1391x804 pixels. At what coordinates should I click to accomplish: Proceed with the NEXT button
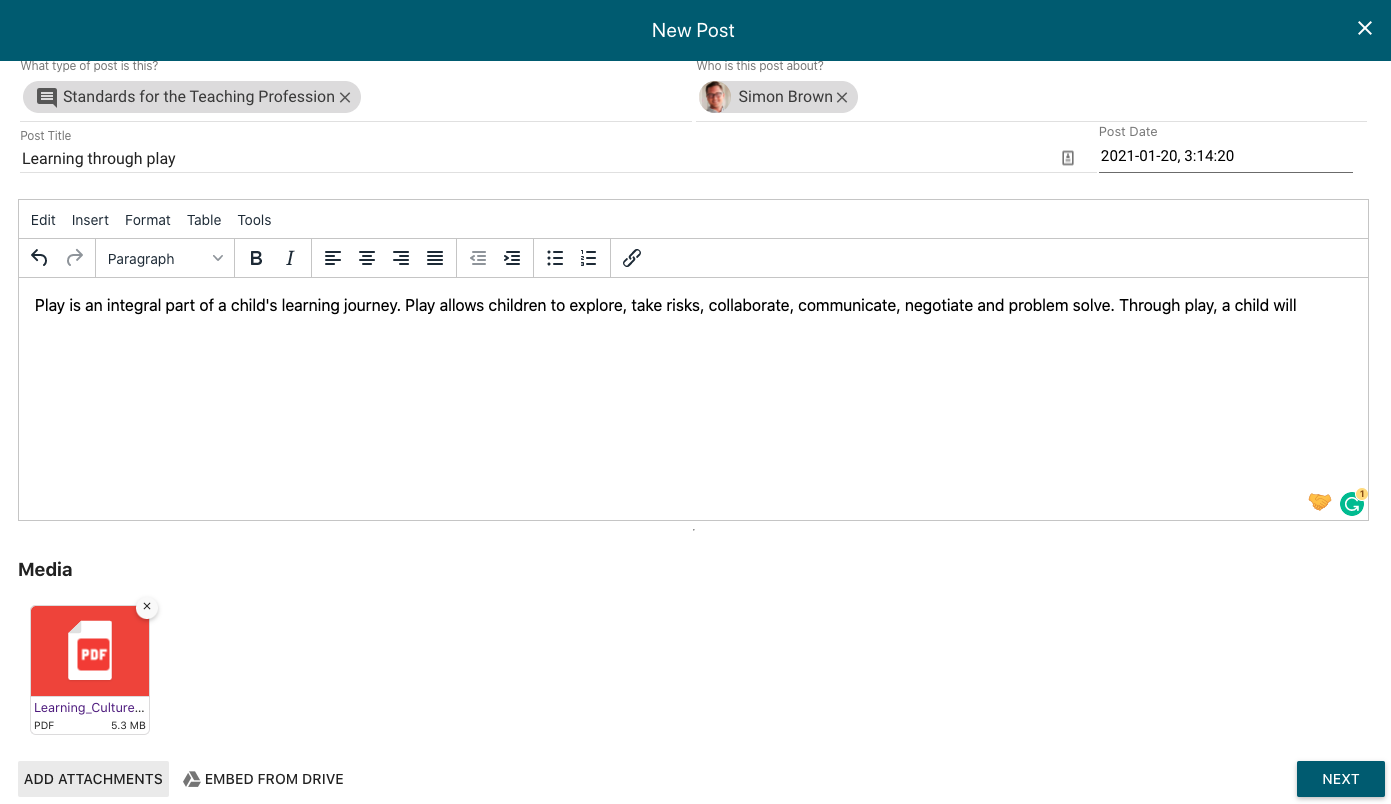coord(1340,779)
